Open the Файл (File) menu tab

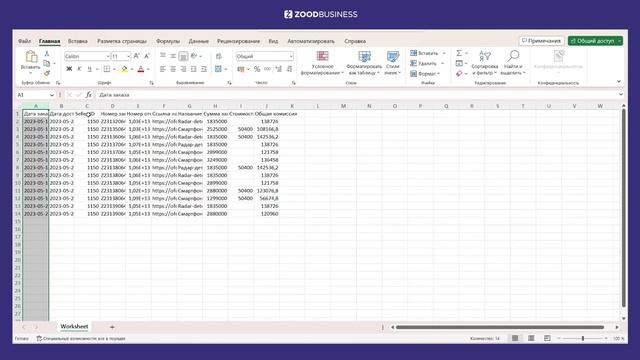24,41
